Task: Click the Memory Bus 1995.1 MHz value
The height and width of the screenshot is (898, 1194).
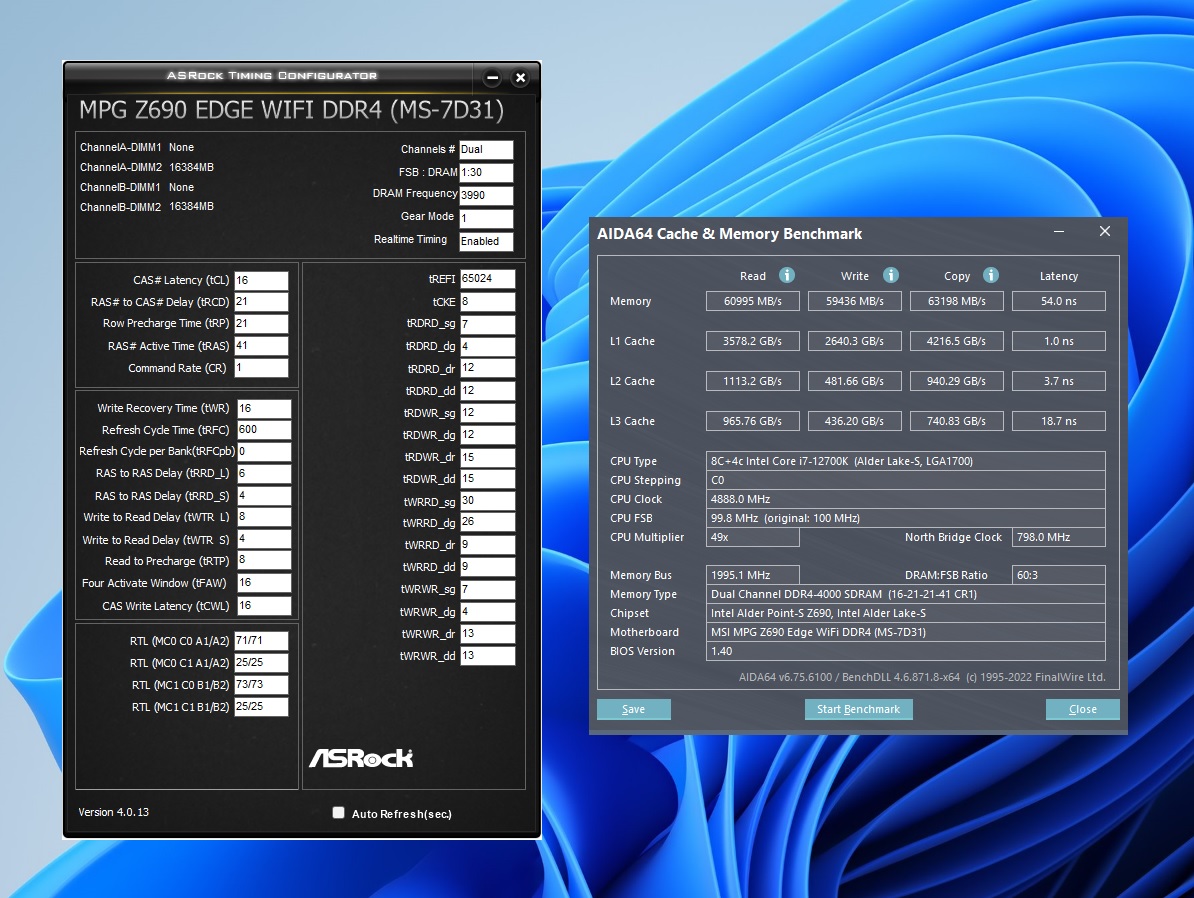Action: coord(752,575)
